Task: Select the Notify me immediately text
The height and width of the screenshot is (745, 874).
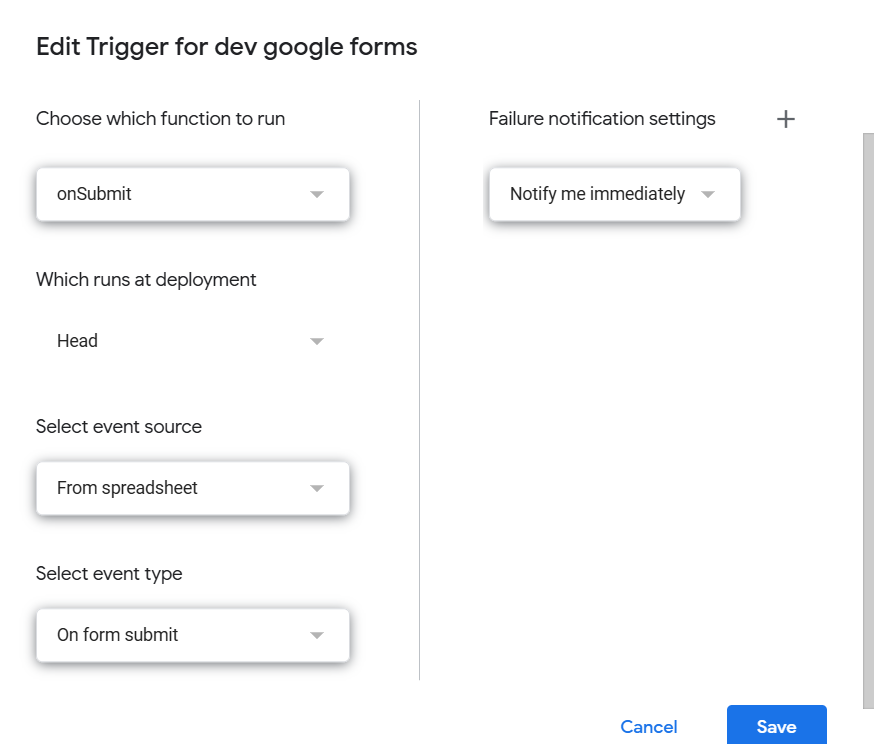Action: point(598,194)
